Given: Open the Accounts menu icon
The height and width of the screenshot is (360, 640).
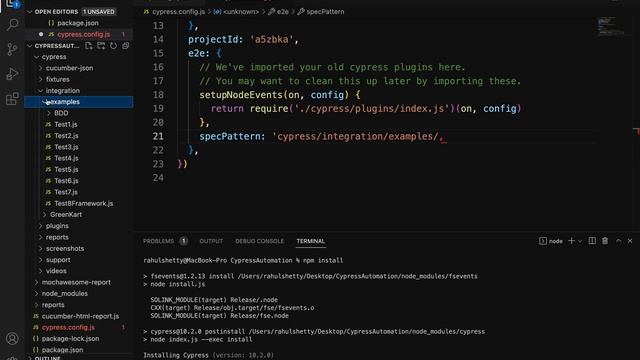Looking at the screenshot, I should pos(12,338).
